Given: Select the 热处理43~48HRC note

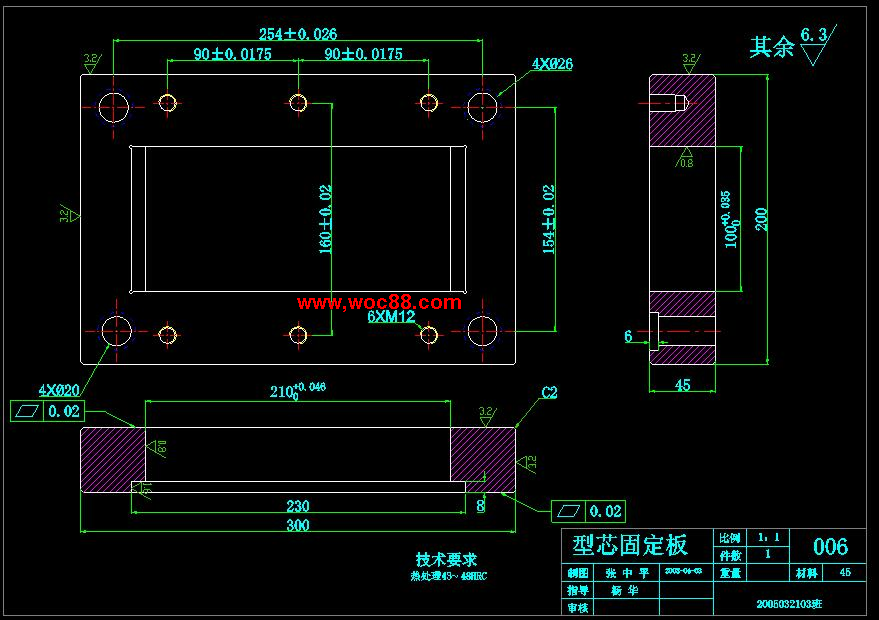Looking at the screenshot, I should (448, 576).
